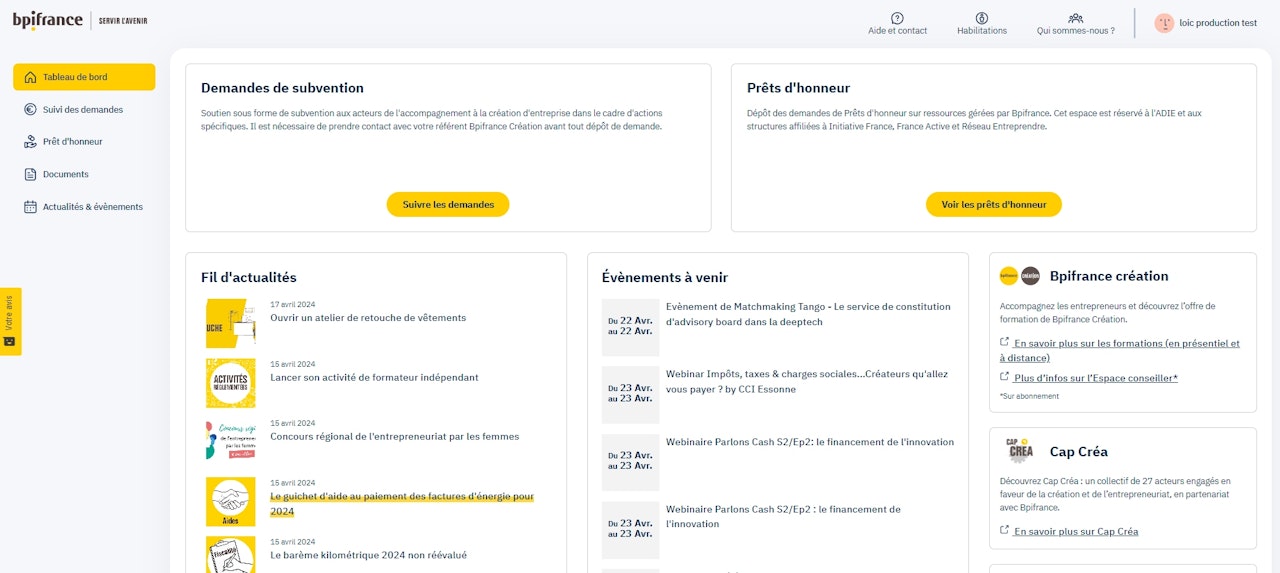1280x573 pixels.
Task: Open news Le barème kilométrique 2024 non réévalué
Action: point(368,555)
